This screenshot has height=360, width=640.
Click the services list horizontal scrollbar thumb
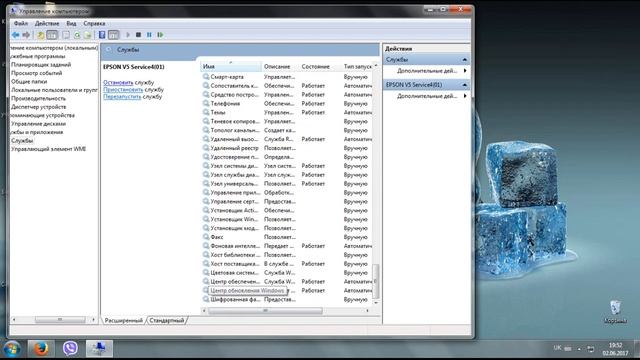coord(265,311)
